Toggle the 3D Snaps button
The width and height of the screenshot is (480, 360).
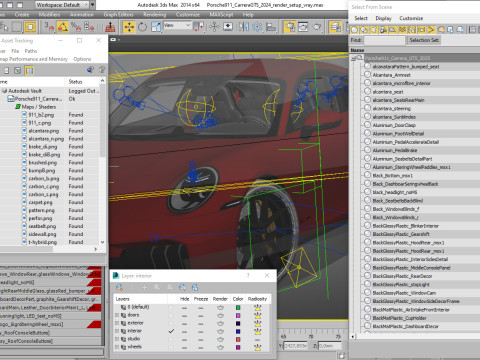(x=49, y=27)
